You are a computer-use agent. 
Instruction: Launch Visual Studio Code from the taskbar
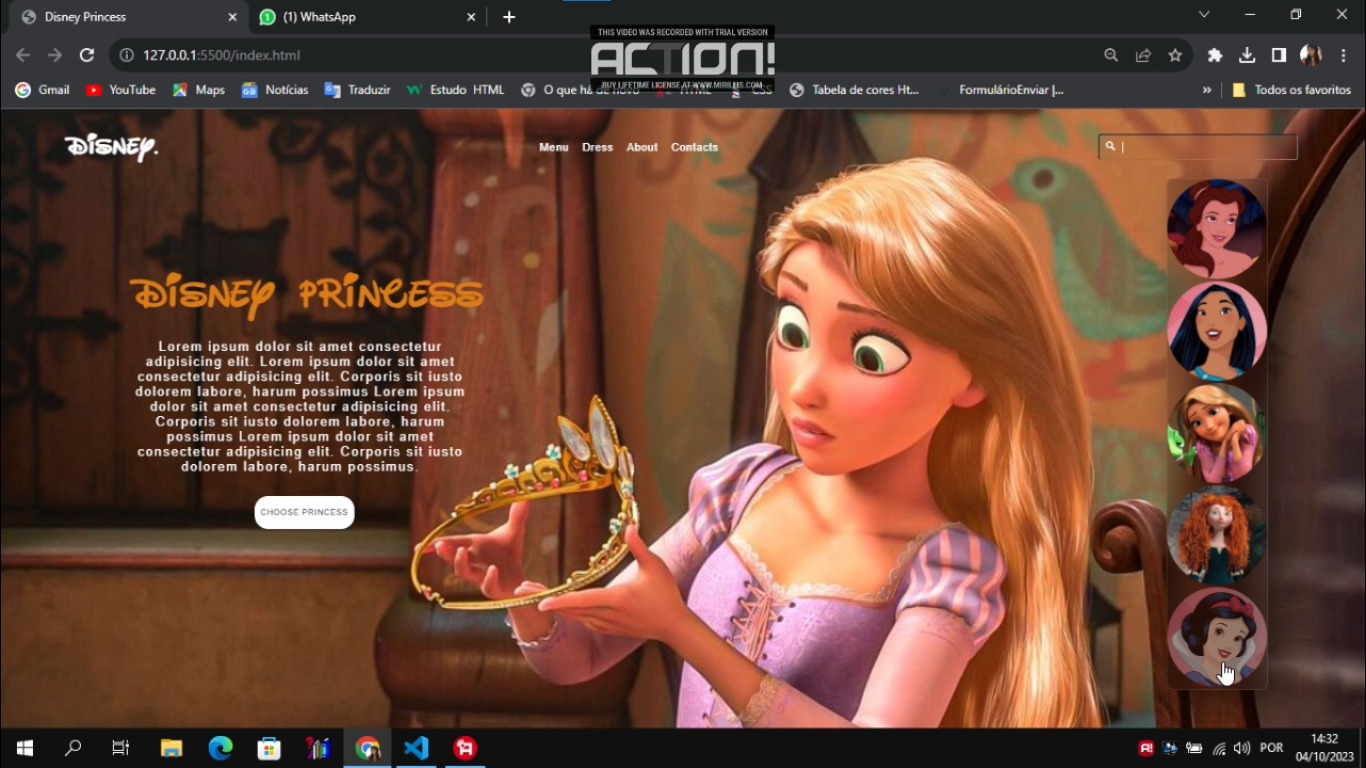pos(416,747)
